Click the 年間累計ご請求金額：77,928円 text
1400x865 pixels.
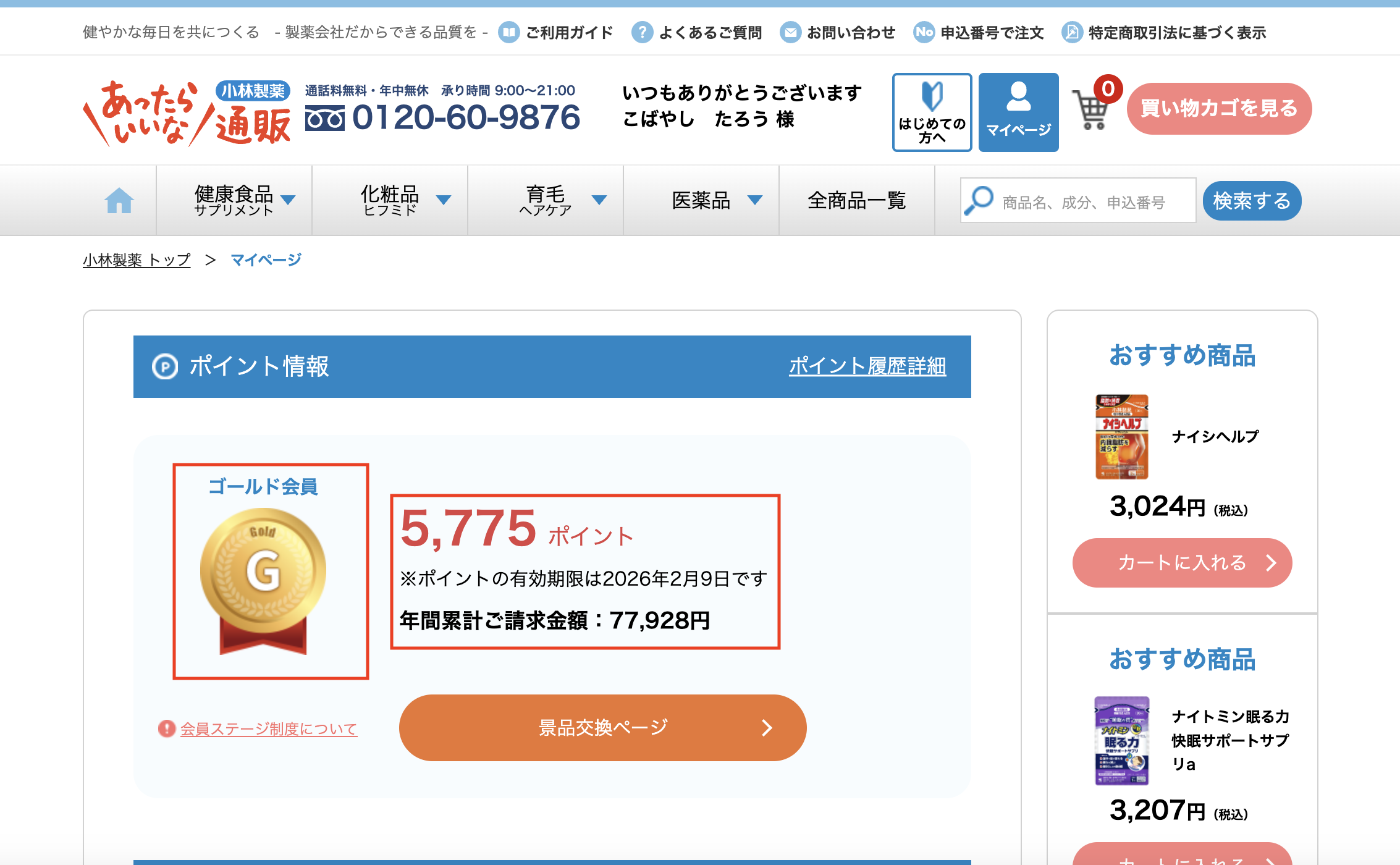[555, 620]
